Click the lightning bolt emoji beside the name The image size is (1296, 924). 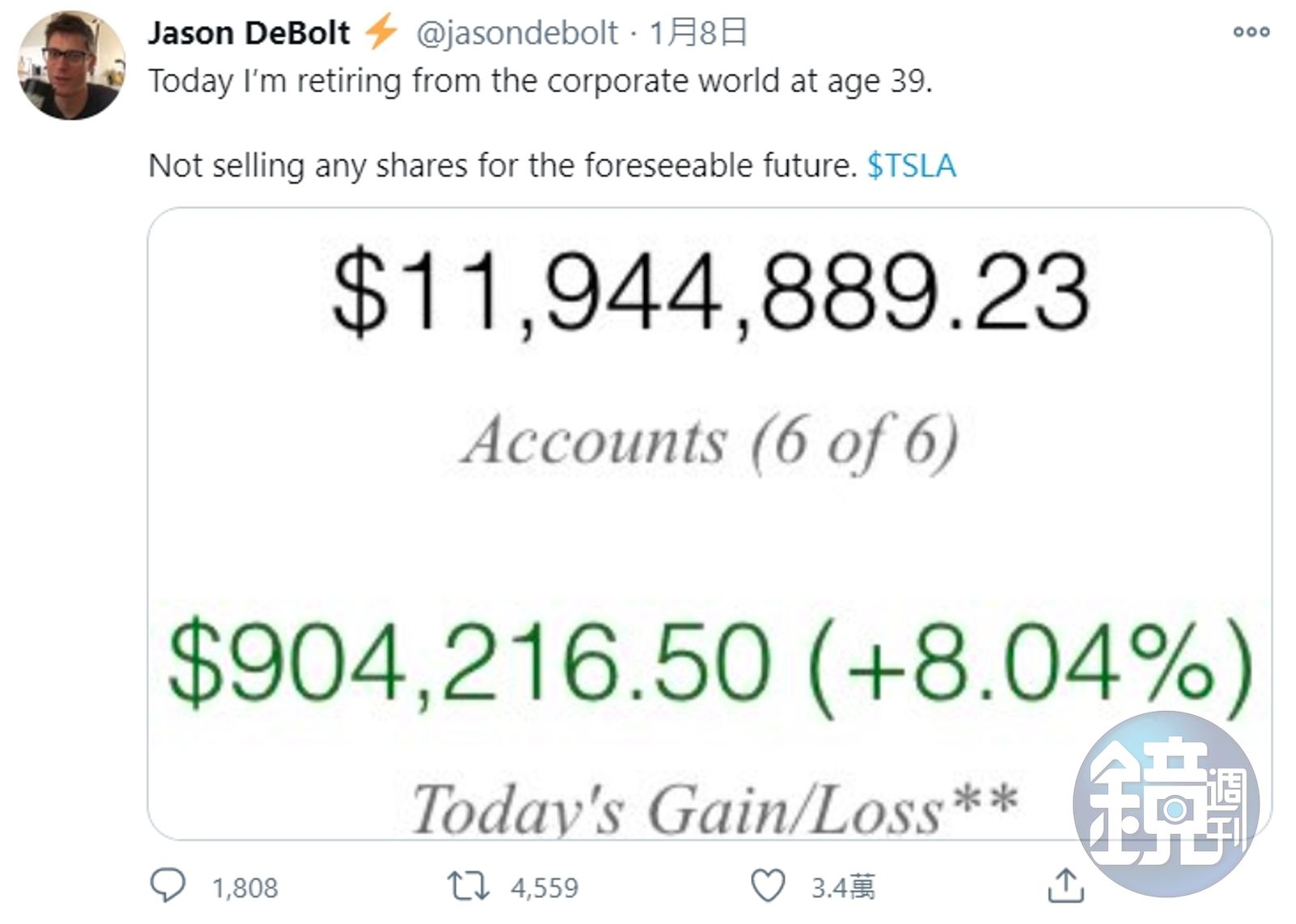pos(381,32)
